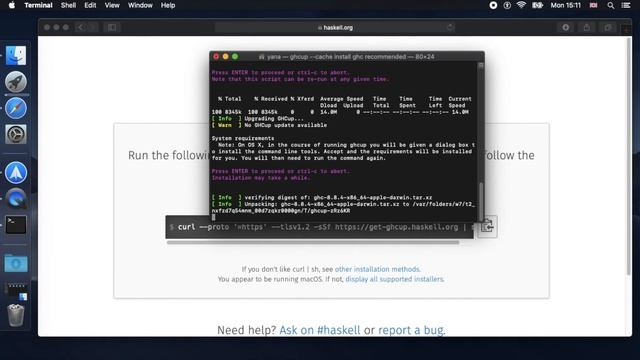Screen dimensions: 640x360
Task: Click "You appear to be running macOS" text
Action: coord(270,279)
